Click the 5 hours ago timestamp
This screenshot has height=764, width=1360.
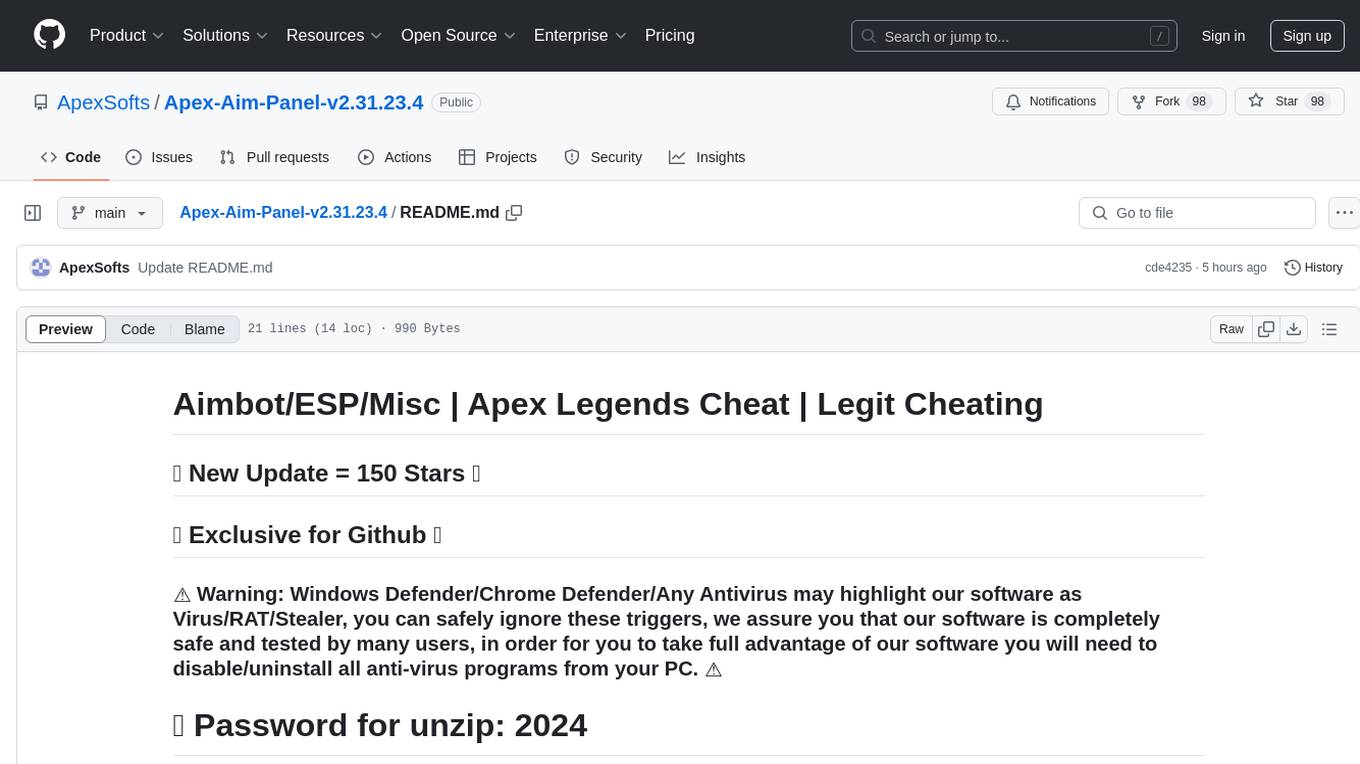1234,267
